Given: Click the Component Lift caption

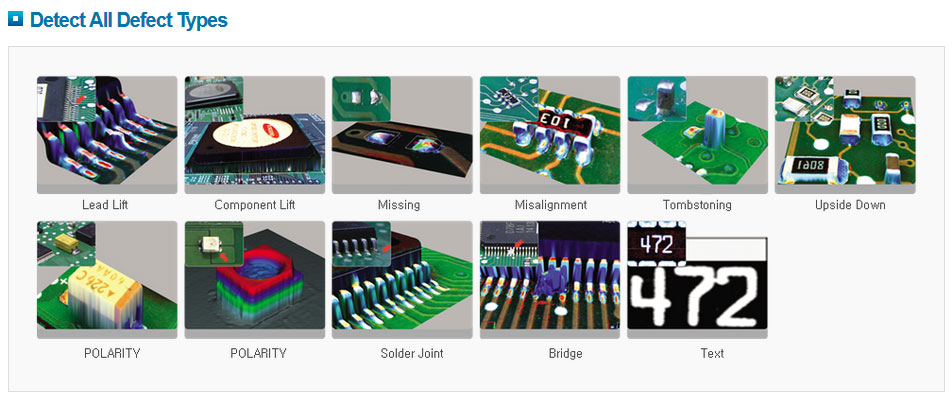Looking at the screenshot, I should coord(254,204).
